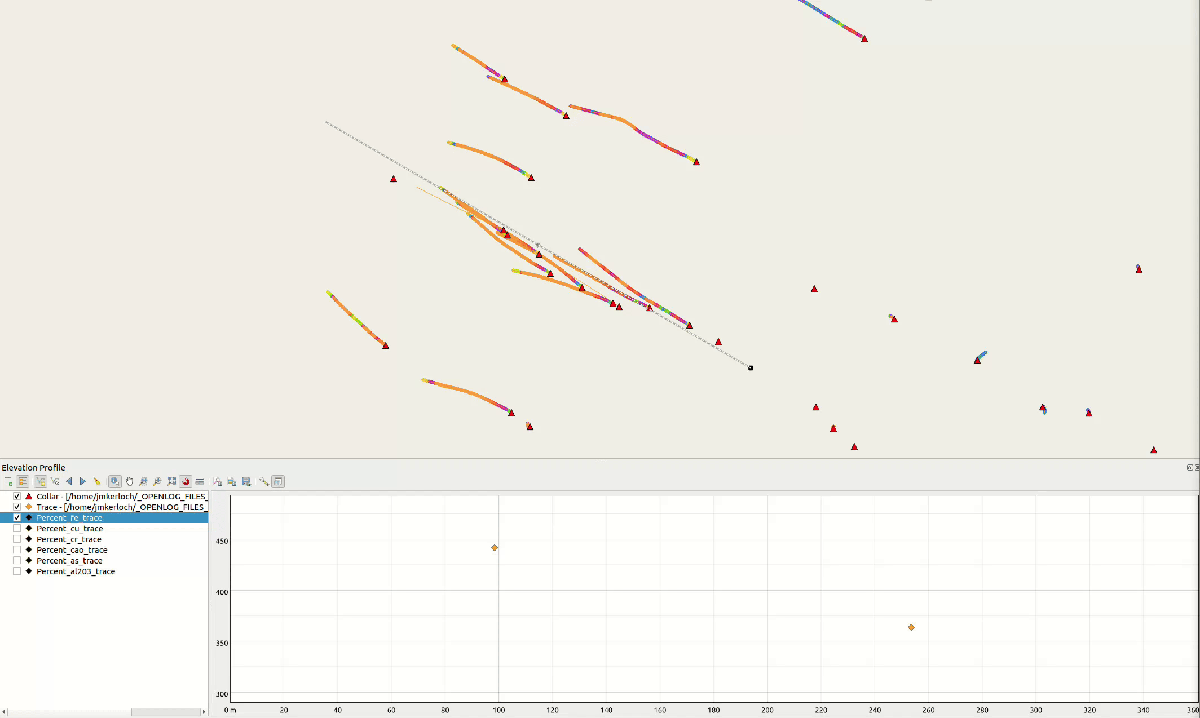Activate the Pan hand tool

tap(129, 481)
